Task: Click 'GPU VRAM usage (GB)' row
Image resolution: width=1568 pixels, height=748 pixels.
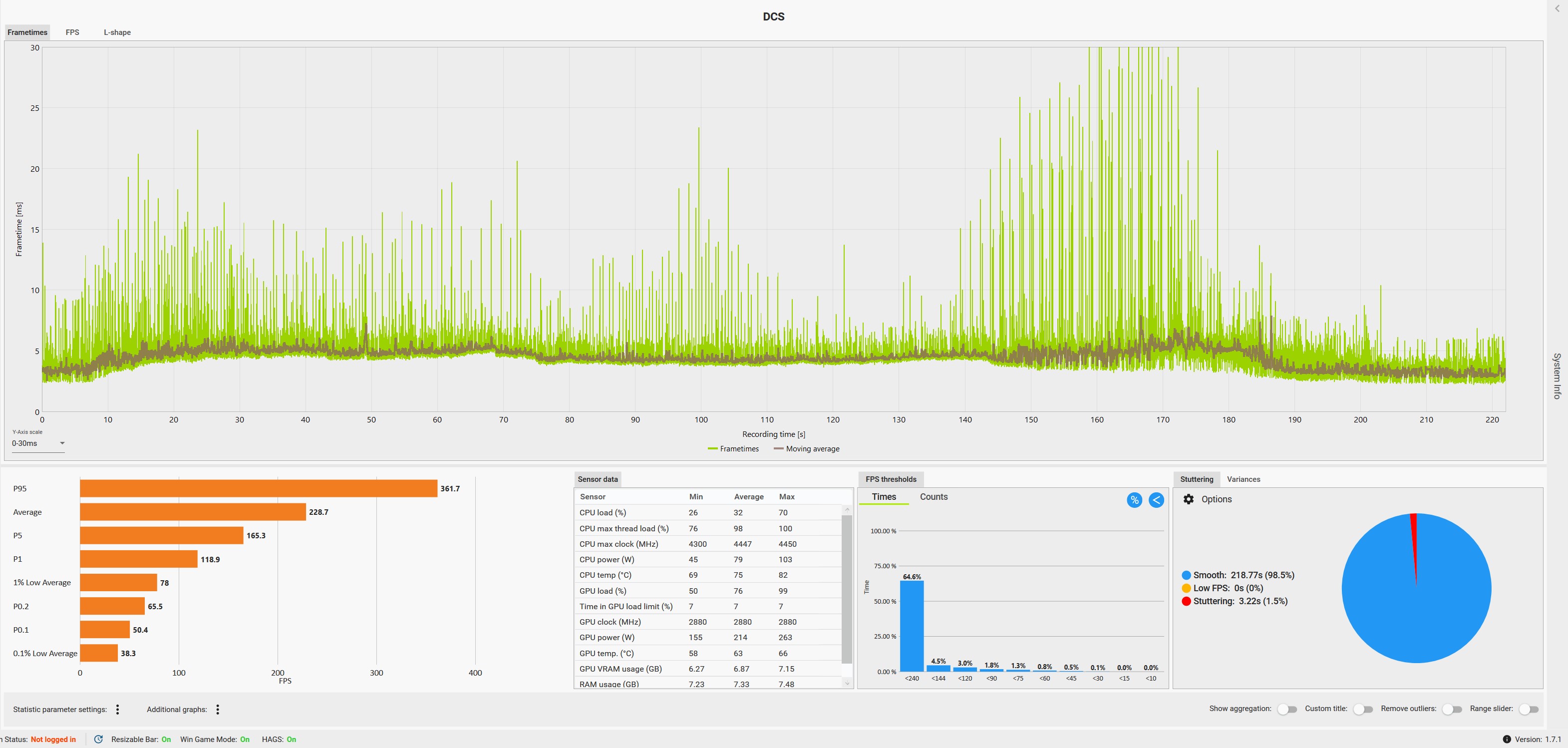Action: [x=708, y=669]
